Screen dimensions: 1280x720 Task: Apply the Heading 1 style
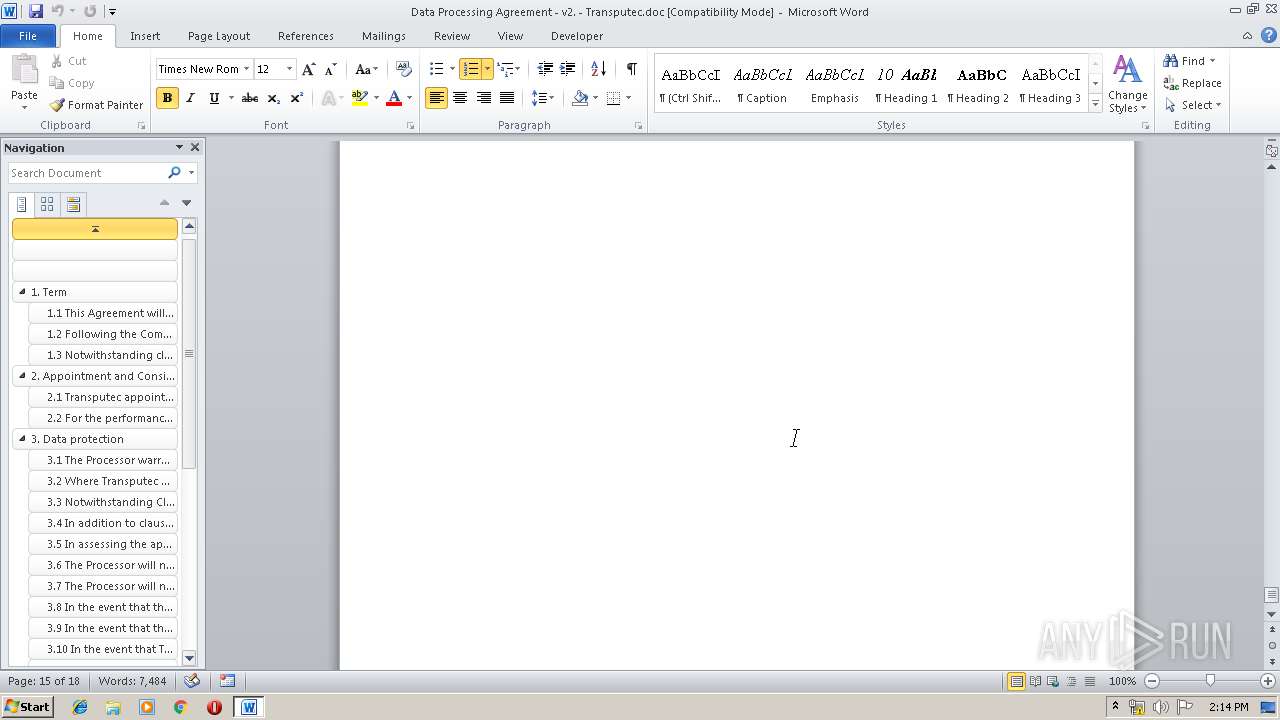906,85
